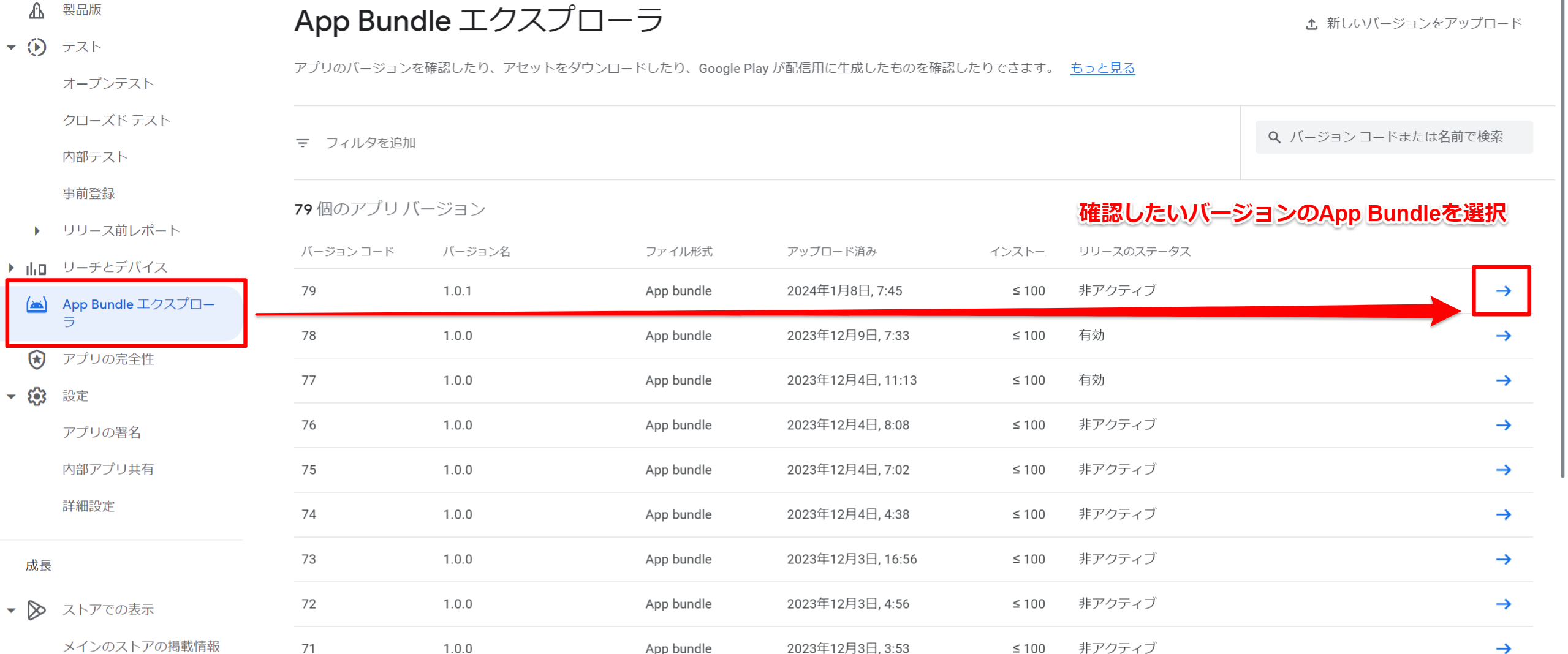The image size is (1568, 654).
Task: Click the リリースのステータス column header
Action: tap(1134, 252)
